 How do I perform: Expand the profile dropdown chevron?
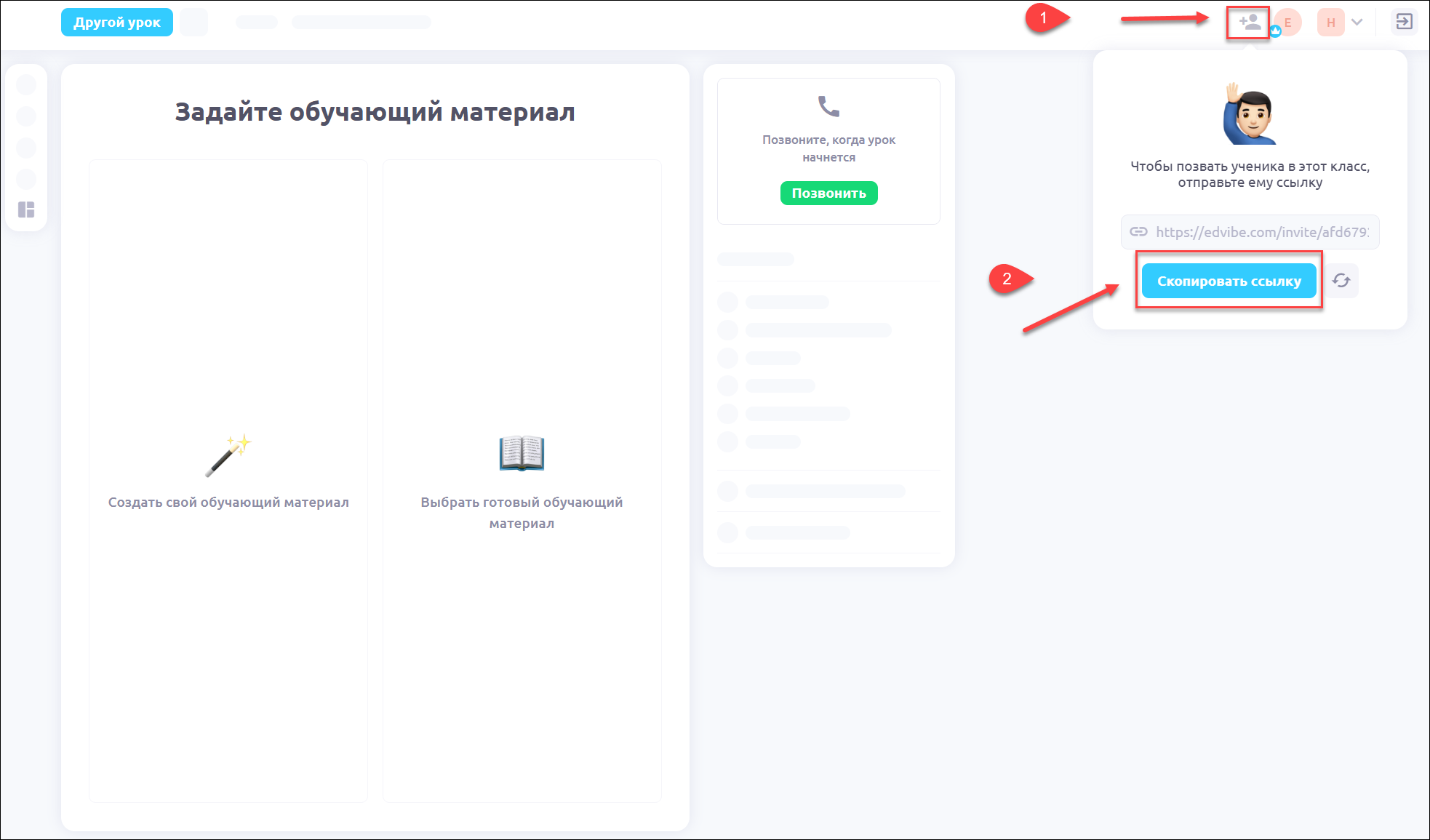coord(1357,23)
